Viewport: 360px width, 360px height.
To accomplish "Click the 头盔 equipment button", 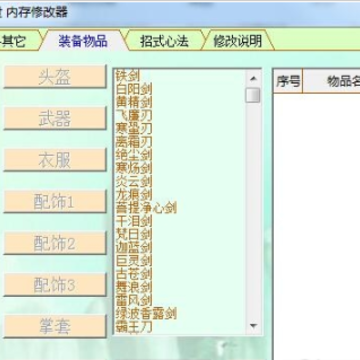I will pos(55,77).
